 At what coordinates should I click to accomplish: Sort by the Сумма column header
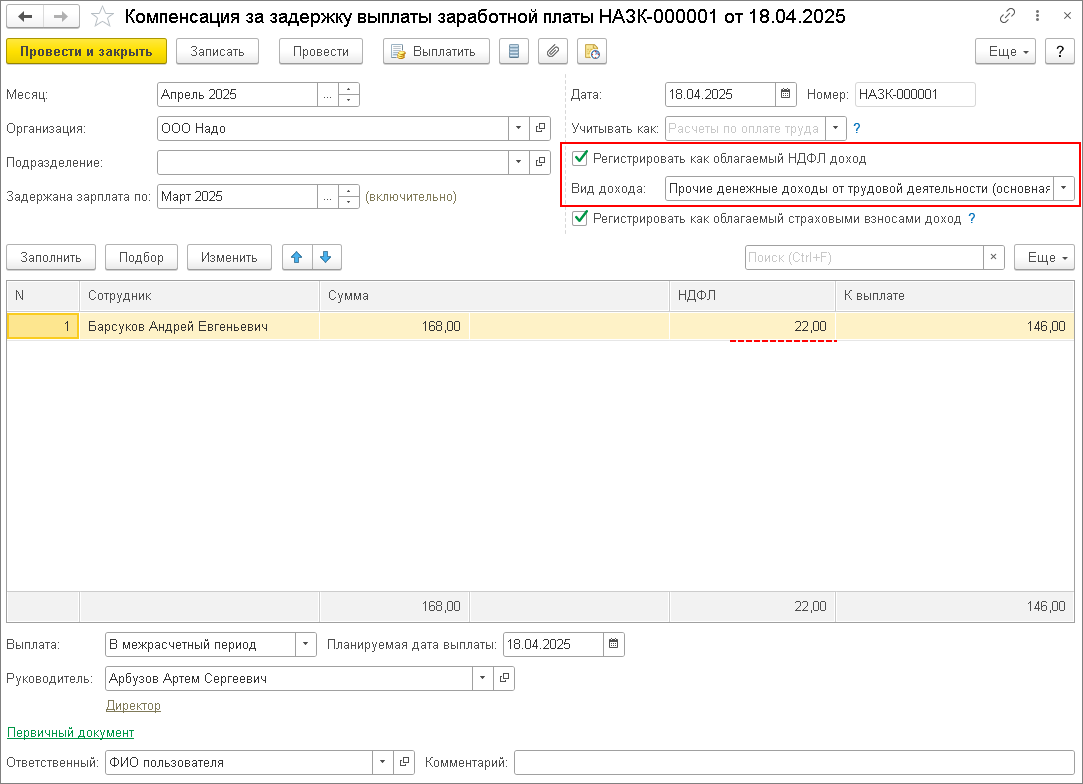pyautogui.click(x=494, y=295)
